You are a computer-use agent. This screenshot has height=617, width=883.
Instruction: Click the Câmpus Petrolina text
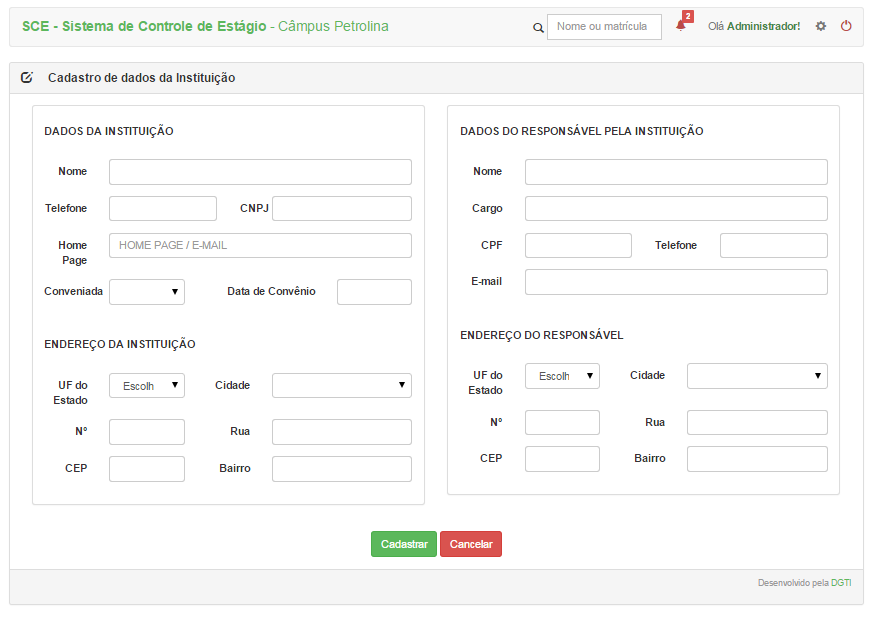[333, 26]
